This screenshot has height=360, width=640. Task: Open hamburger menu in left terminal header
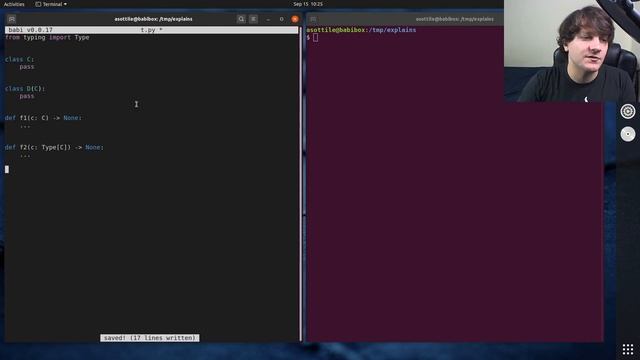[253, 19]
